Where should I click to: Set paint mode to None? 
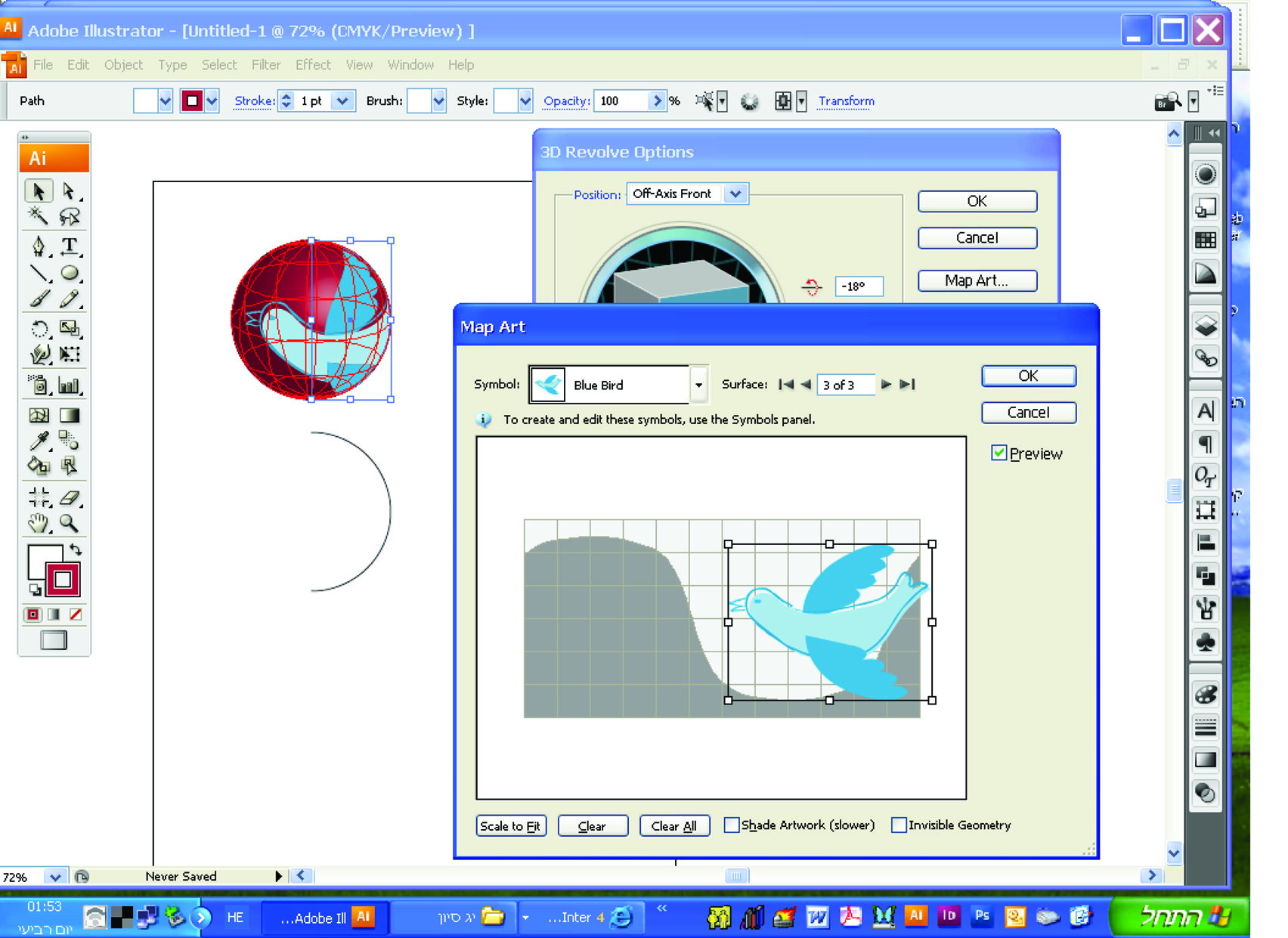(76, 614)
